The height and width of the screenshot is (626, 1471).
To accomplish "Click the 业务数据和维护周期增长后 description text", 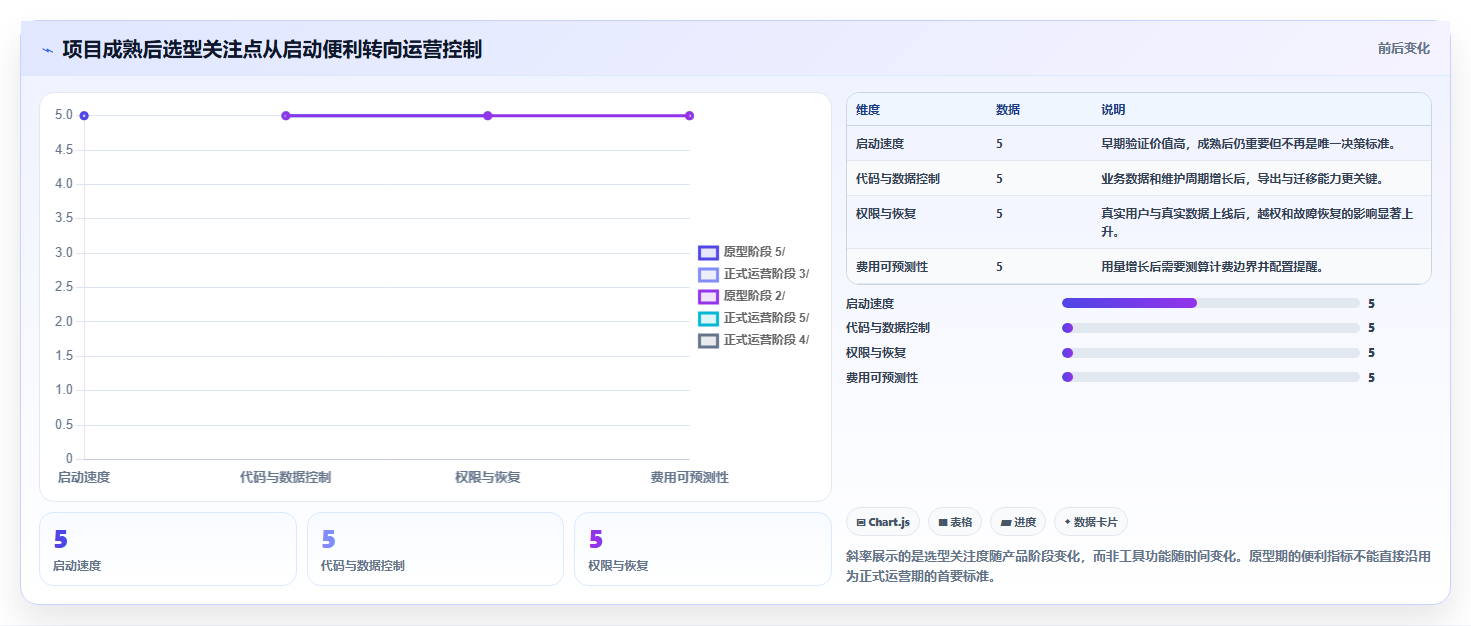I will [1242, 179].
